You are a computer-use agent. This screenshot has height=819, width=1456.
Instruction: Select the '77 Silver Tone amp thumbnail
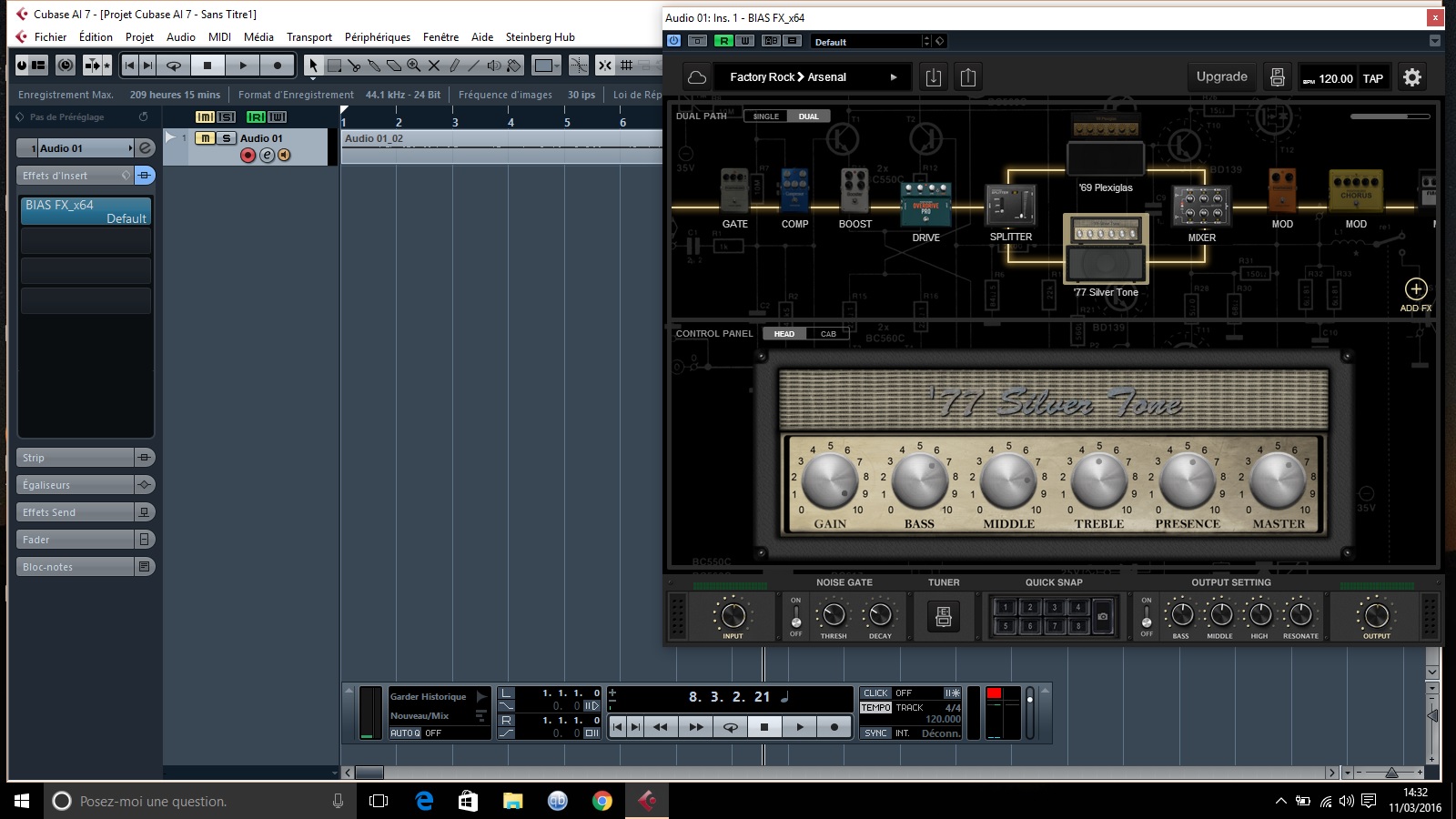(1106, 250)
